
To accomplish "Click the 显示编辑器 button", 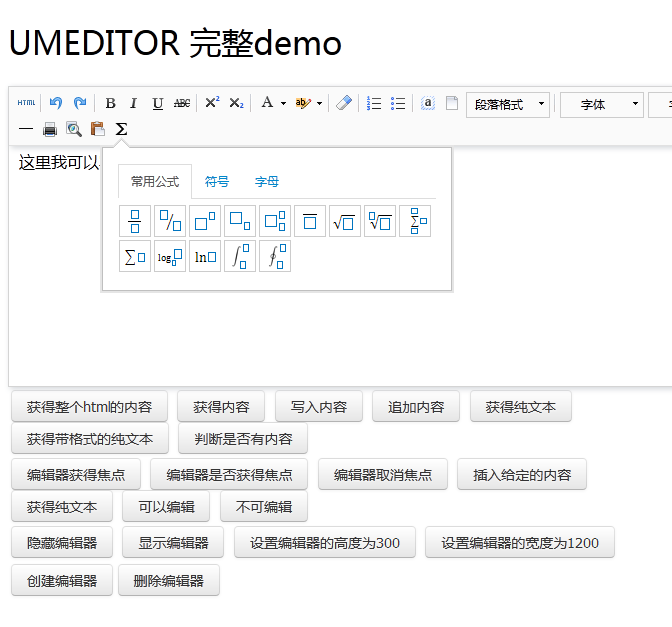I will 173,543.
